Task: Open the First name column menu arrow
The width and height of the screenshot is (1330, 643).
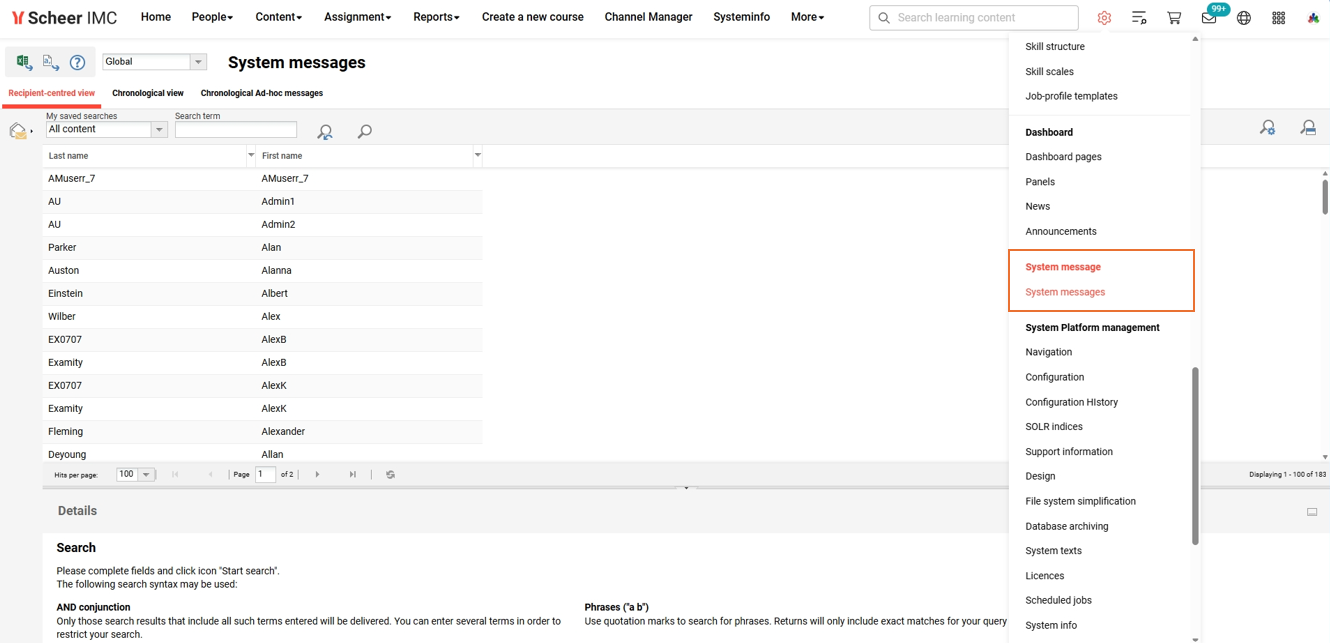Action: (477, 155)
